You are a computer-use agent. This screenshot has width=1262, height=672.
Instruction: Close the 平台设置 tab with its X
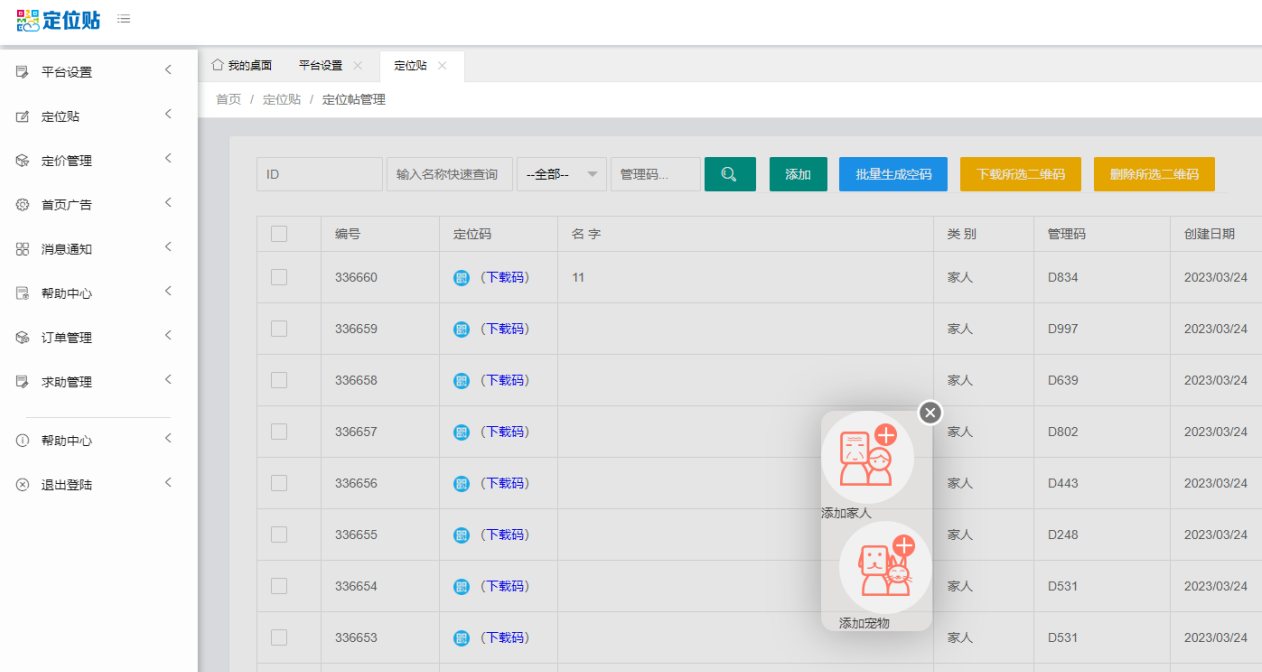coord(358,66)
